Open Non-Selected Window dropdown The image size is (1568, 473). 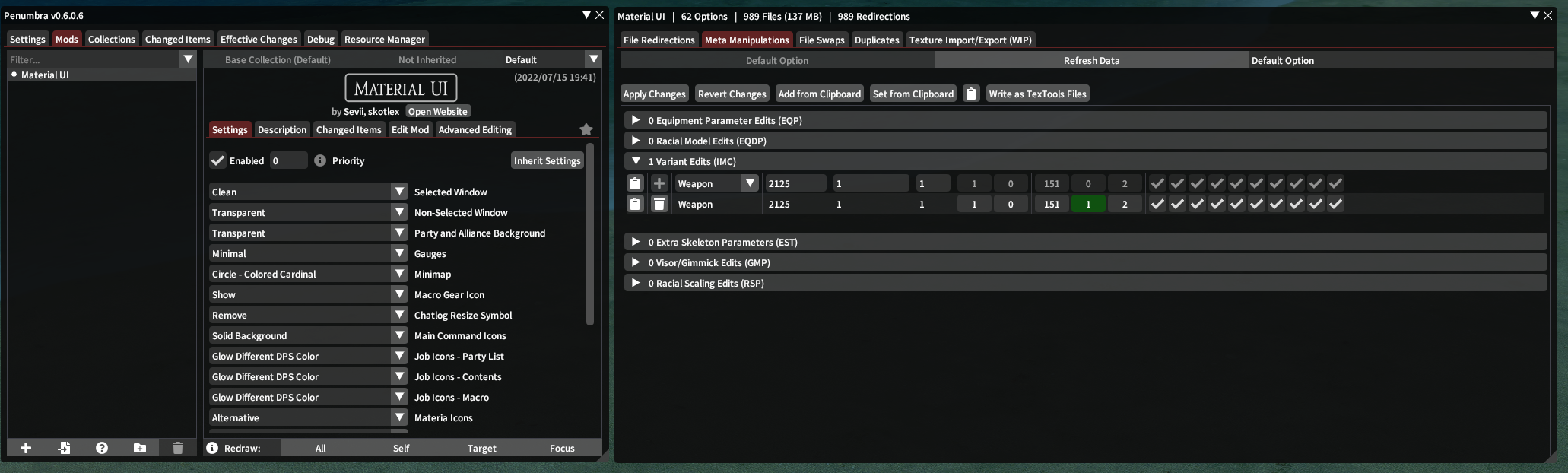[x=309, y=212]
